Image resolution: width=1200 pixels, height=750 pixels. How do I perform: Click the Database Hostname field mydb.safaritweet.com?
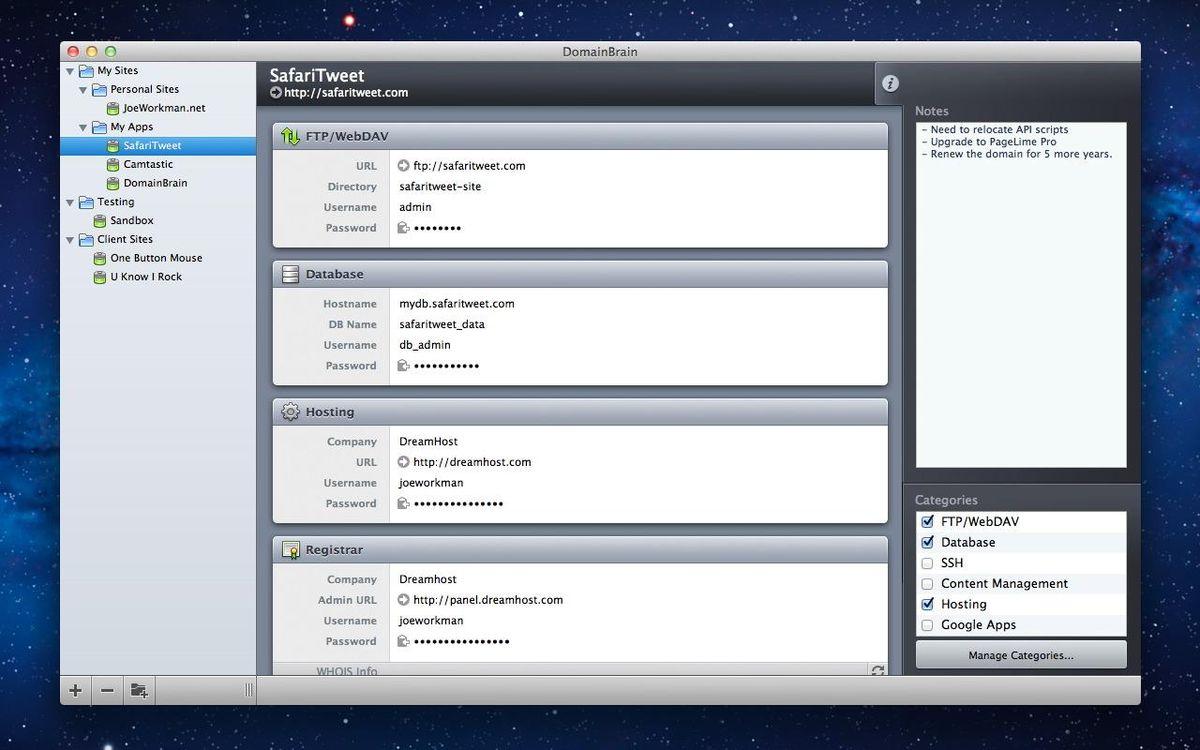coord(457,304)
